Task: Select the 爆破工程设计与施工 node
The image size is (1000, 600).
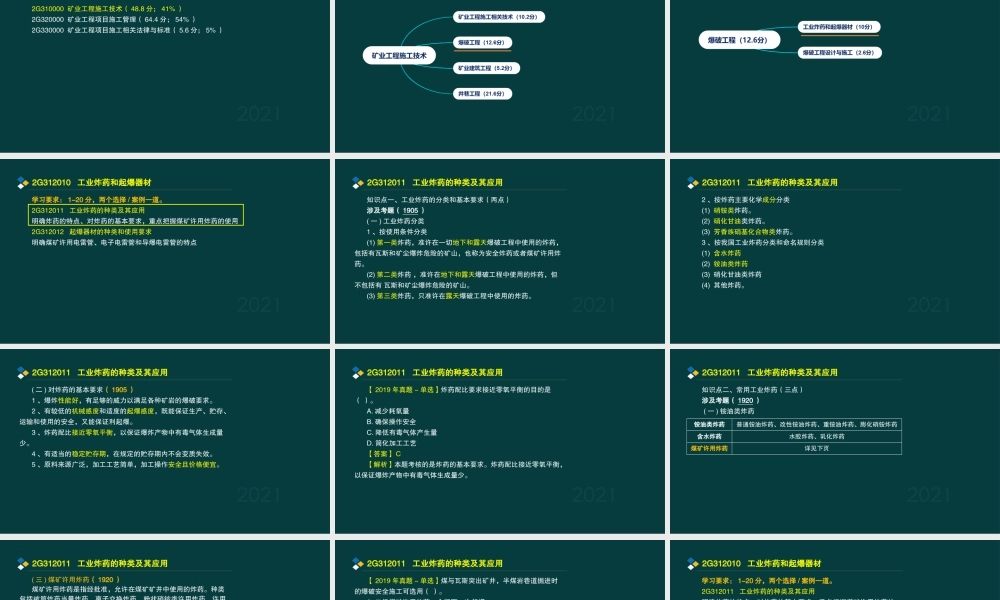Action: (x=838, y=52)
